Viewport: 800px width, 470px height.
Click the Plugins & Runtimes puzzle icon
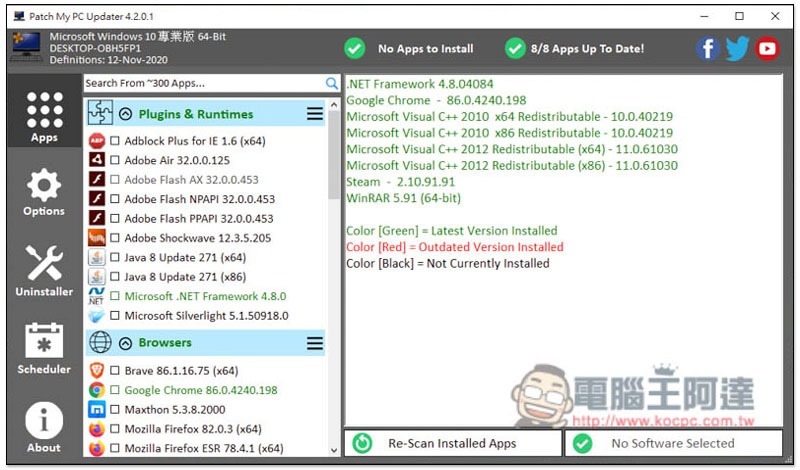pos(100,113)
